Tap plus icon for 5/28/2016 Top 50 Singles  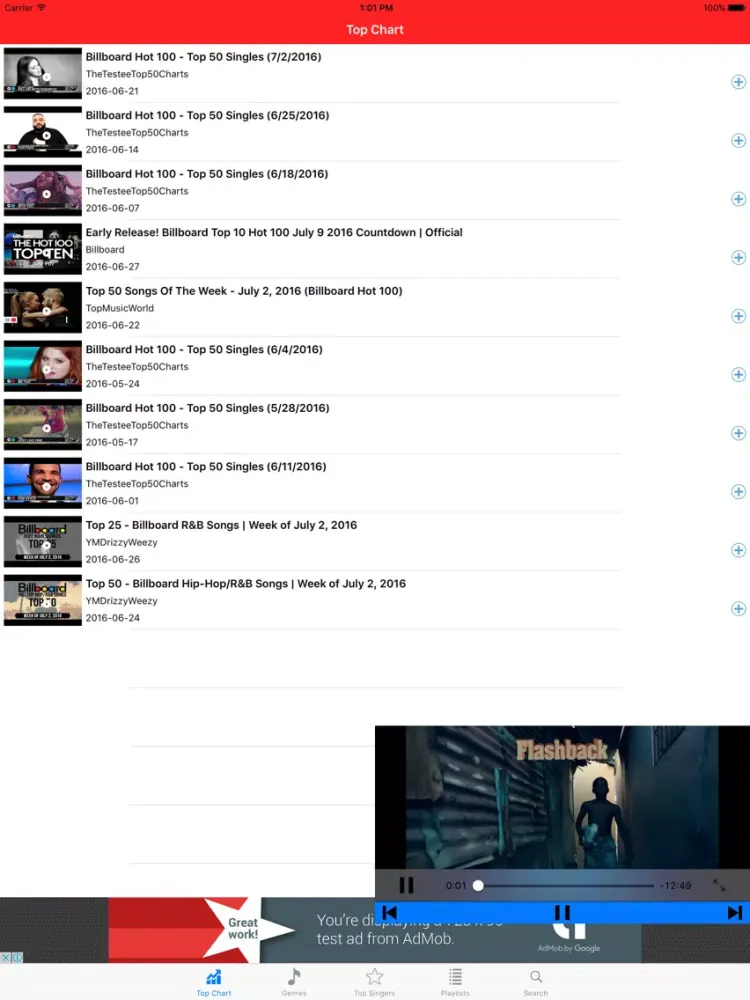[x=738, y=434]
